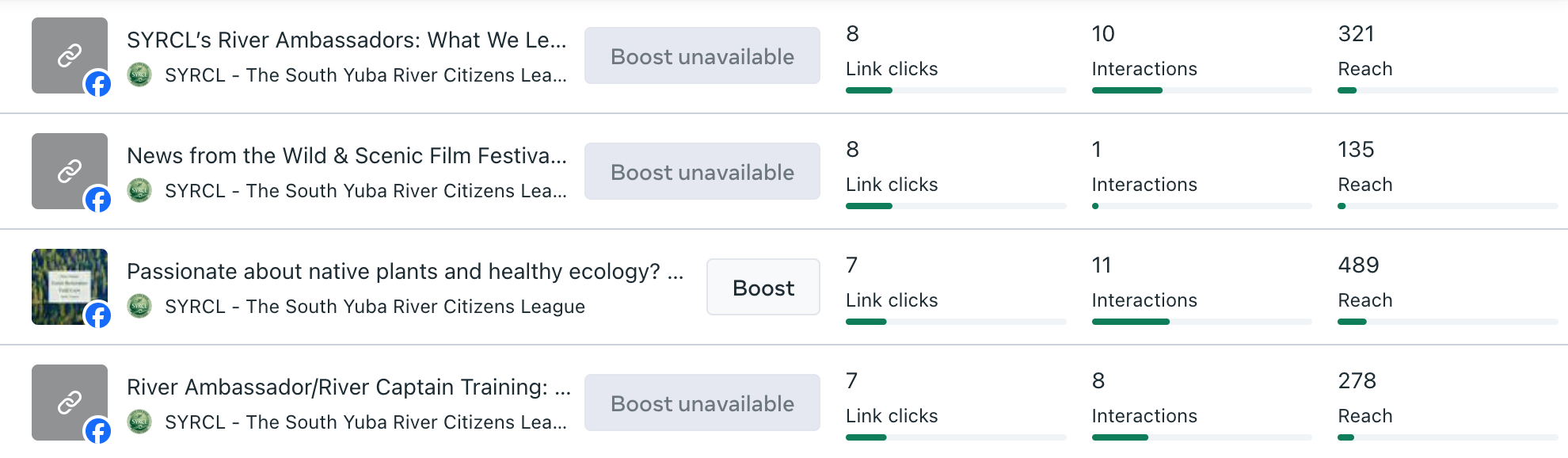Image resolution: width=1568 pixels, height=458 pixels.
Task: Click SYRCL page avatar under River Ambassadors post
Action: 139,75
